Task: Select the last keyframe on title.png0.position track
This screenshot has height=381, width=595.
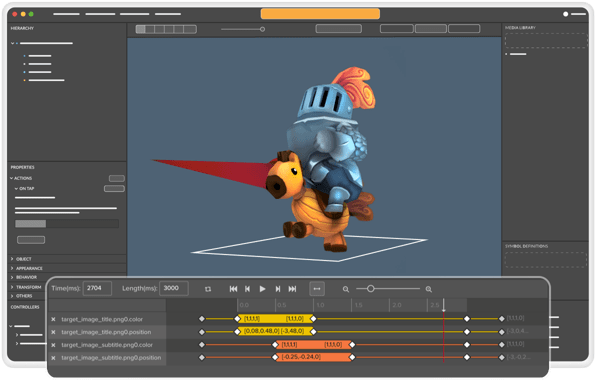Action: [x=502, y=332]
